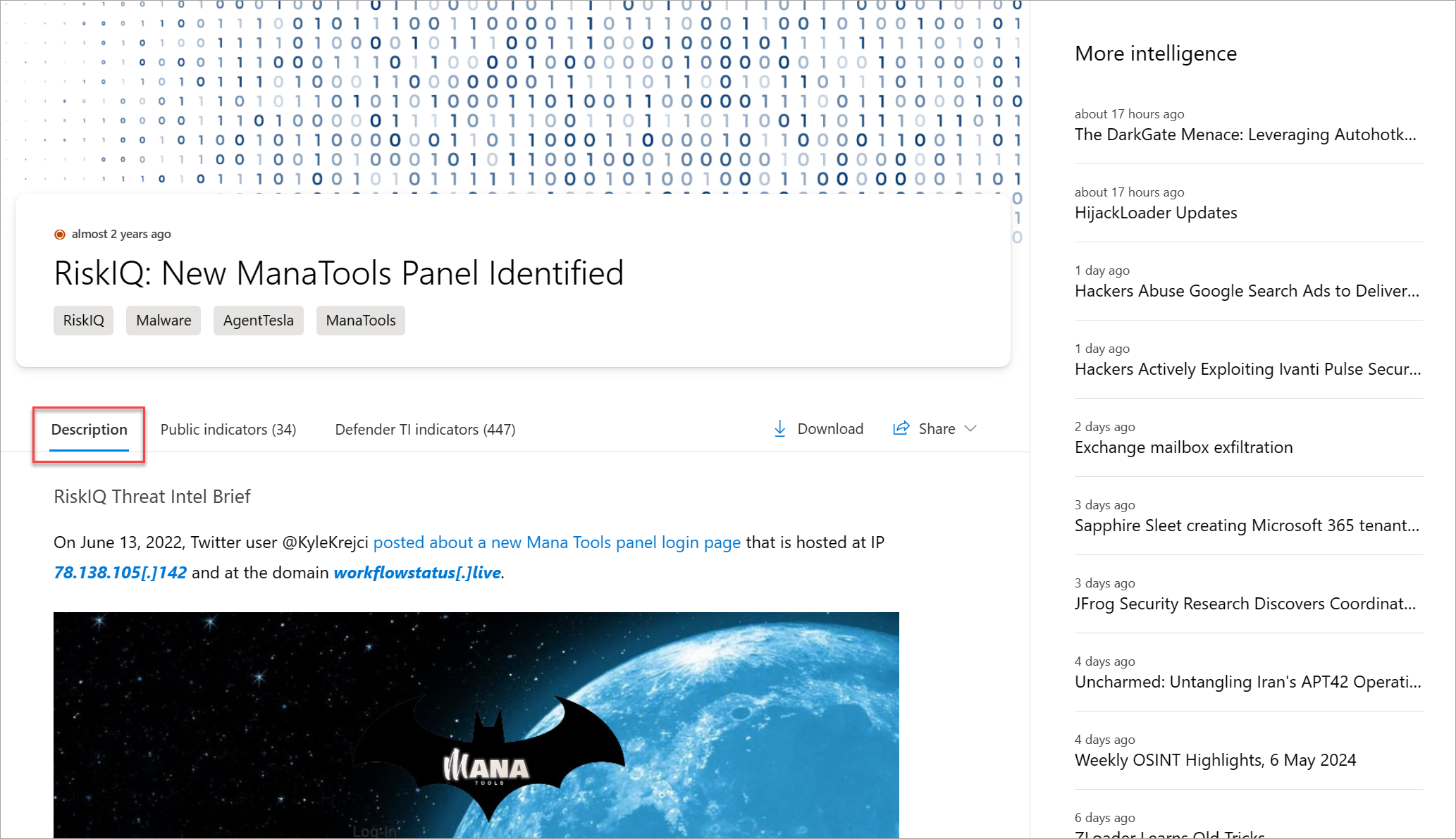Open Defender TI indicators (447) tab
The width and height of the screenshot is (1456, 839).
425,430
